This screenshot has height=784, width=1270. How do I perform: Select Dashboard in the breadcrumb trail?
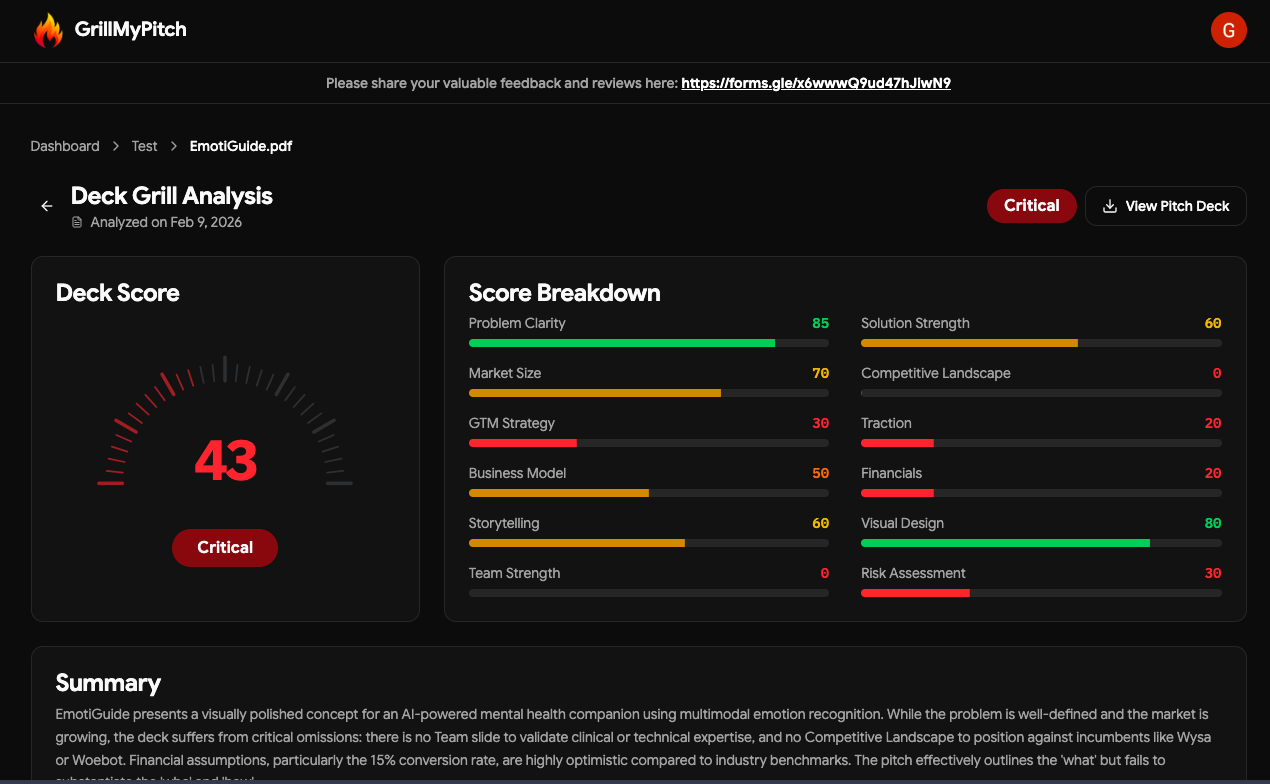65,146
